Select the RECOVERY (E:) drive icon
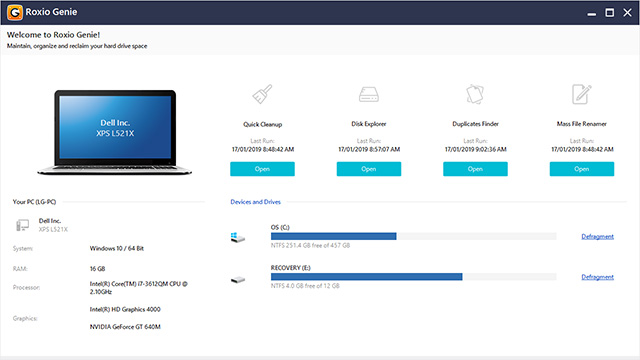The width and height of the screenshot is (640, 360). point(238,280)
